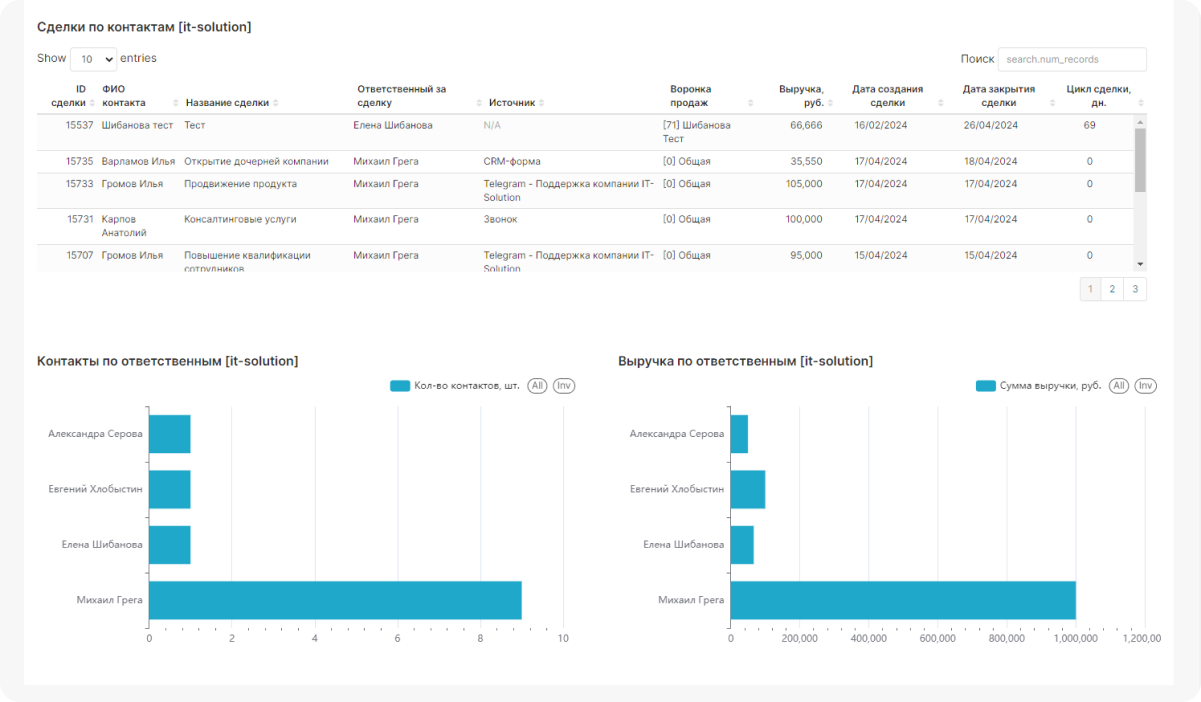This screenshot has width=1201, height=702.
Task: Click responsible Елена Шибанова in table
Action: click(393, 125)
